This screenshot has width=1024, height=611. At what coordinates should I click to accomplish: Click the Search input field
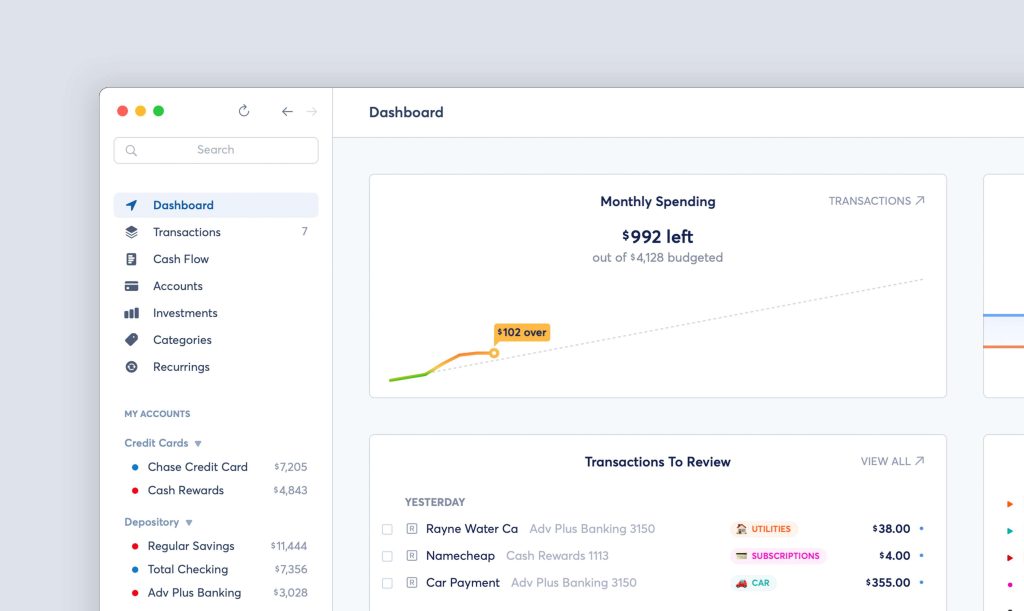pyautogui.click(x=216, y=150)
